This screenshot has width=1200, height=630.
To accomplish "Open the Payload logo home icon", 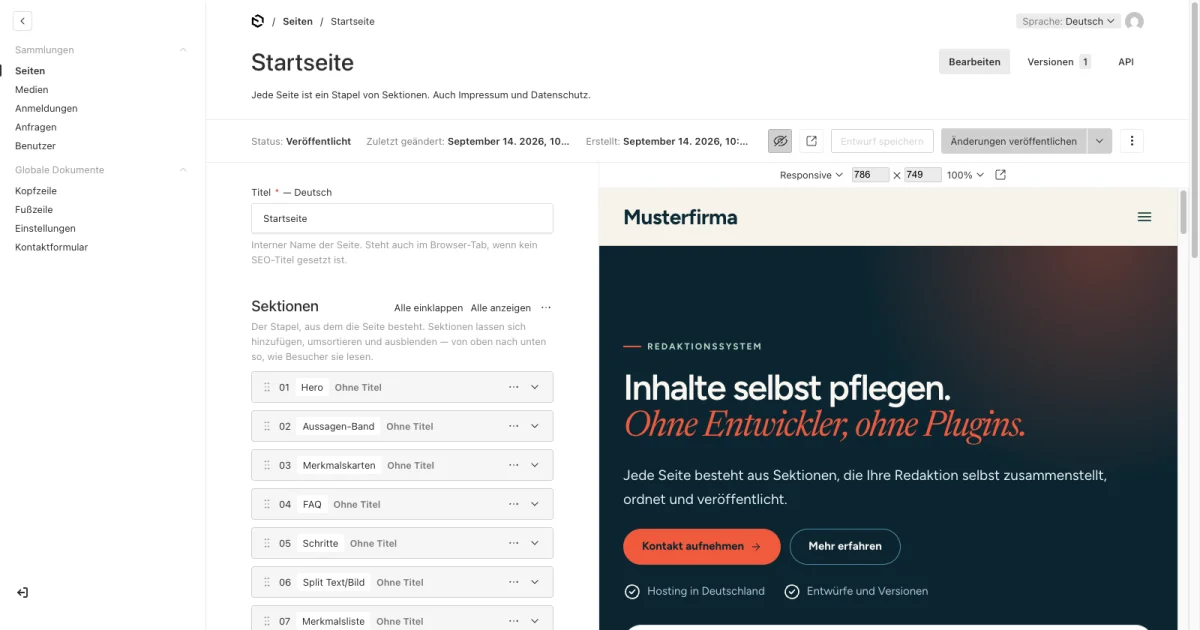I will 258,21.
